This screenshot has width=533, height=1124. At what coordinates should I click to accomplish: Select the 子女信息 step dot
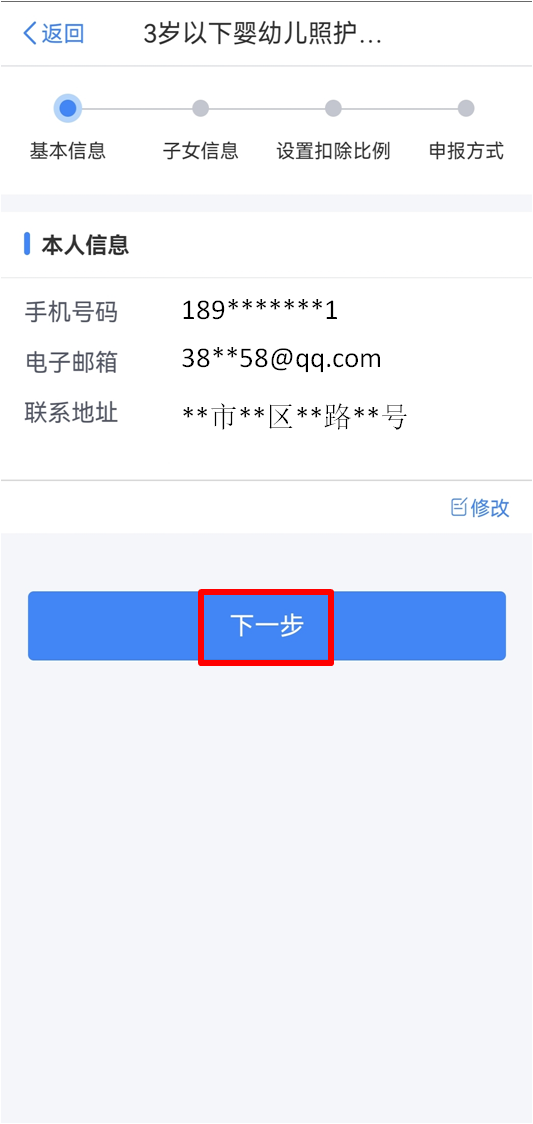(x=201, y=109)
